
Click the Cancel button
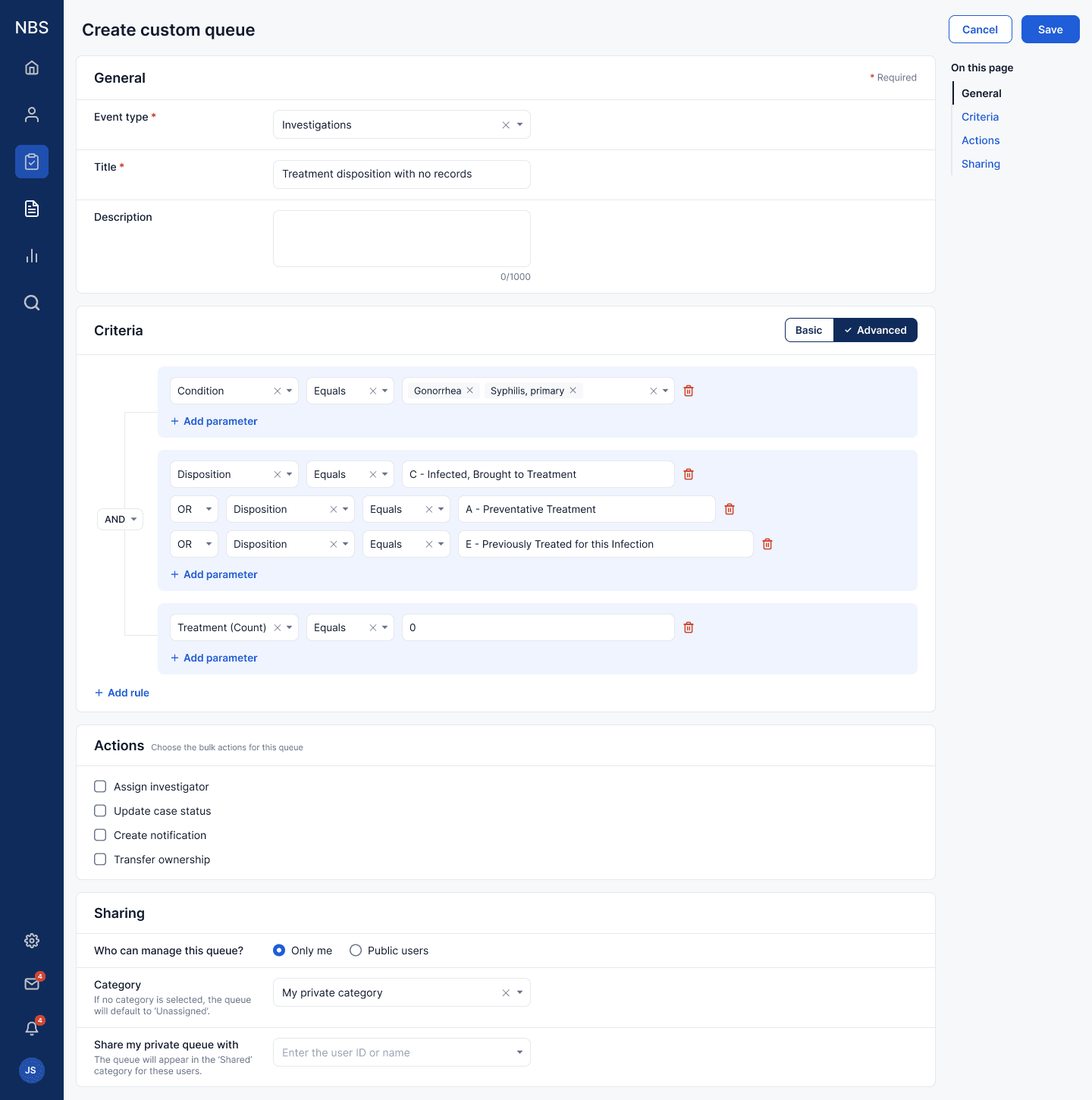[981, 30]
